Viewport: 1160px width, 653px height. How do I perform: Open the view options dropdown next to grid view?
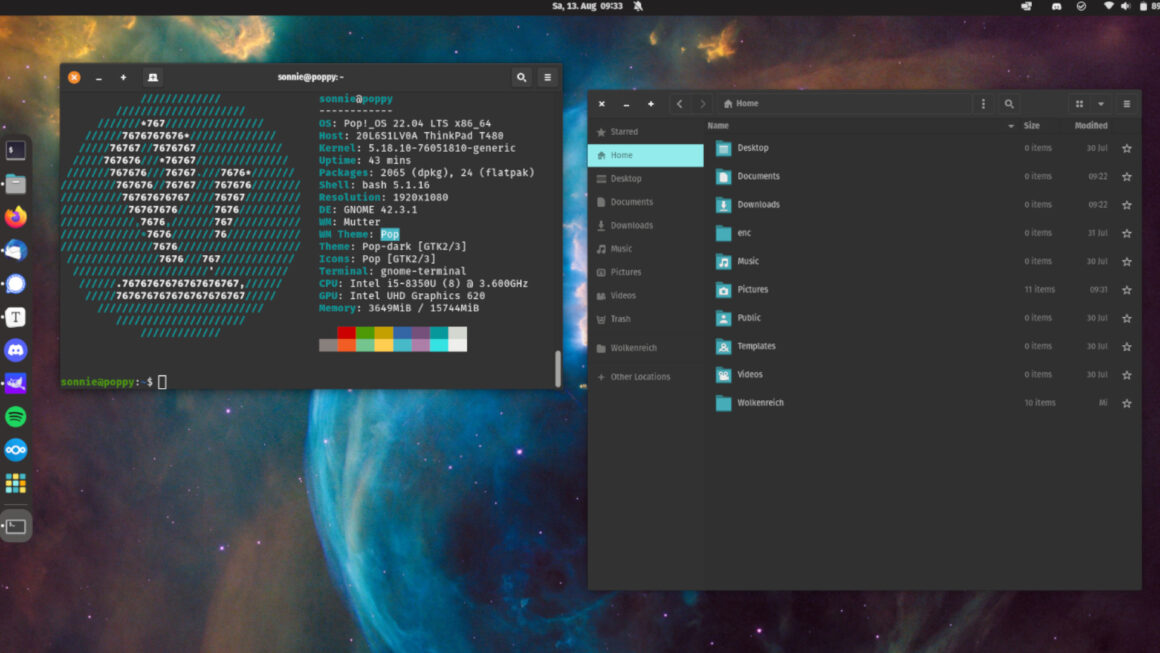tap(1100, 104)
